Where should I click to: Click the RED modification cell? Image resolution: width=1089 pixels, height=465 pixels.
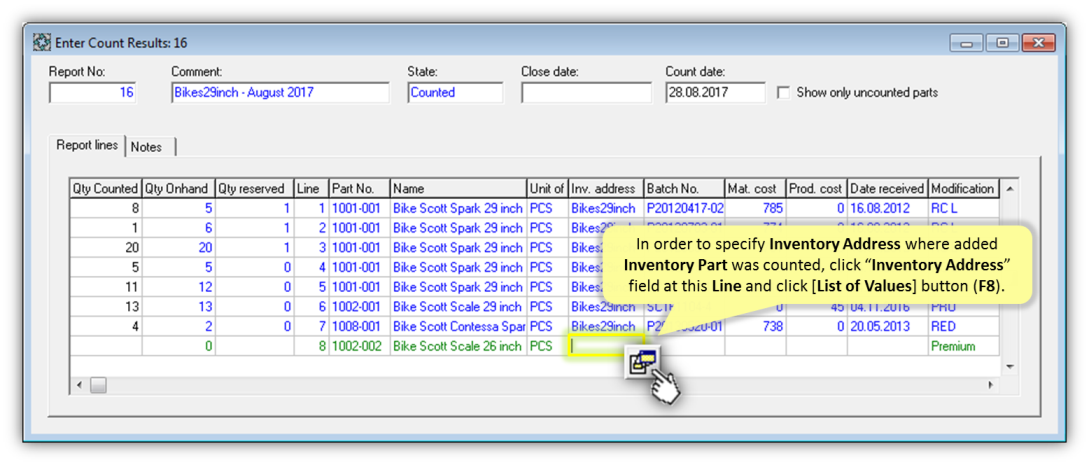point(963,326)
